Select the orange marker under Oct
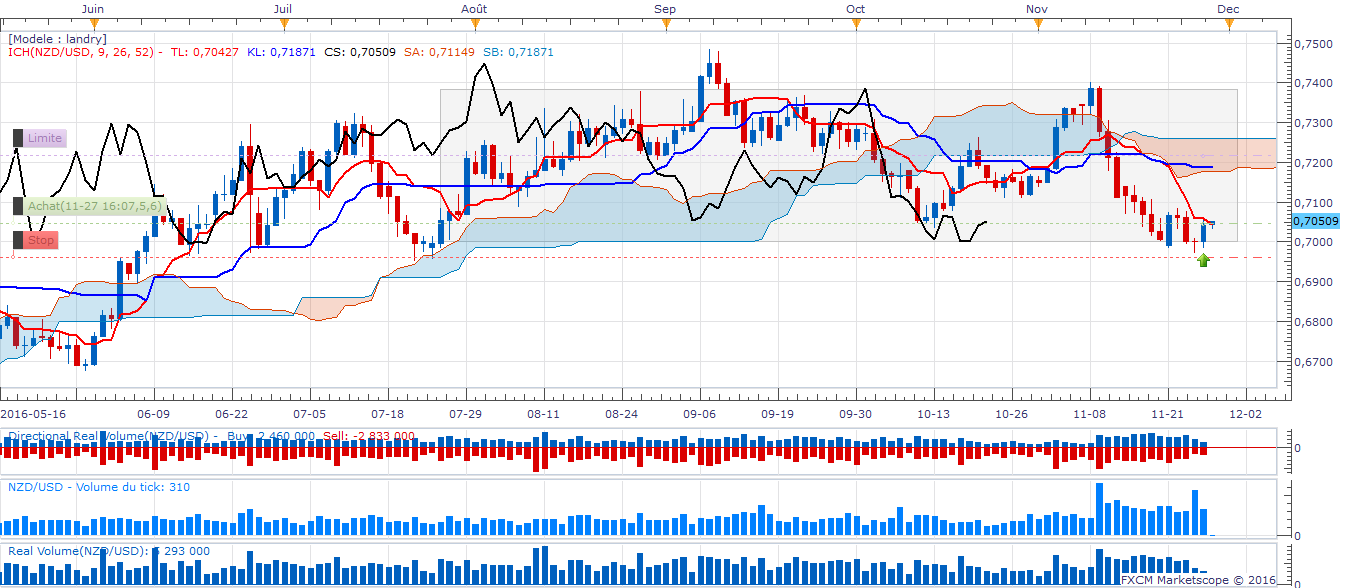This screenshot has height=588, width=1349. tap(855, 22)
